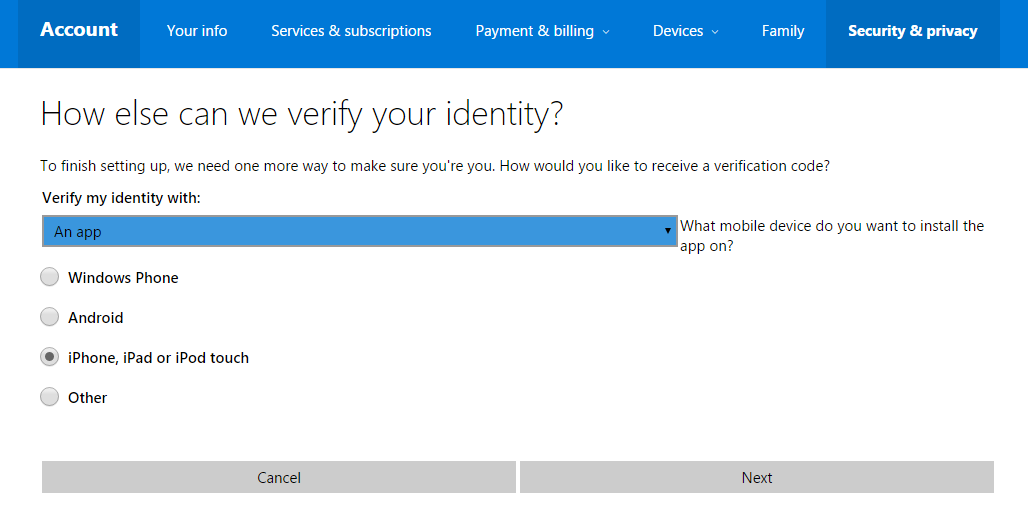Go to Services & subscriptions
Viewport: 1028px width, 512px height.
(x=351, y=31)
